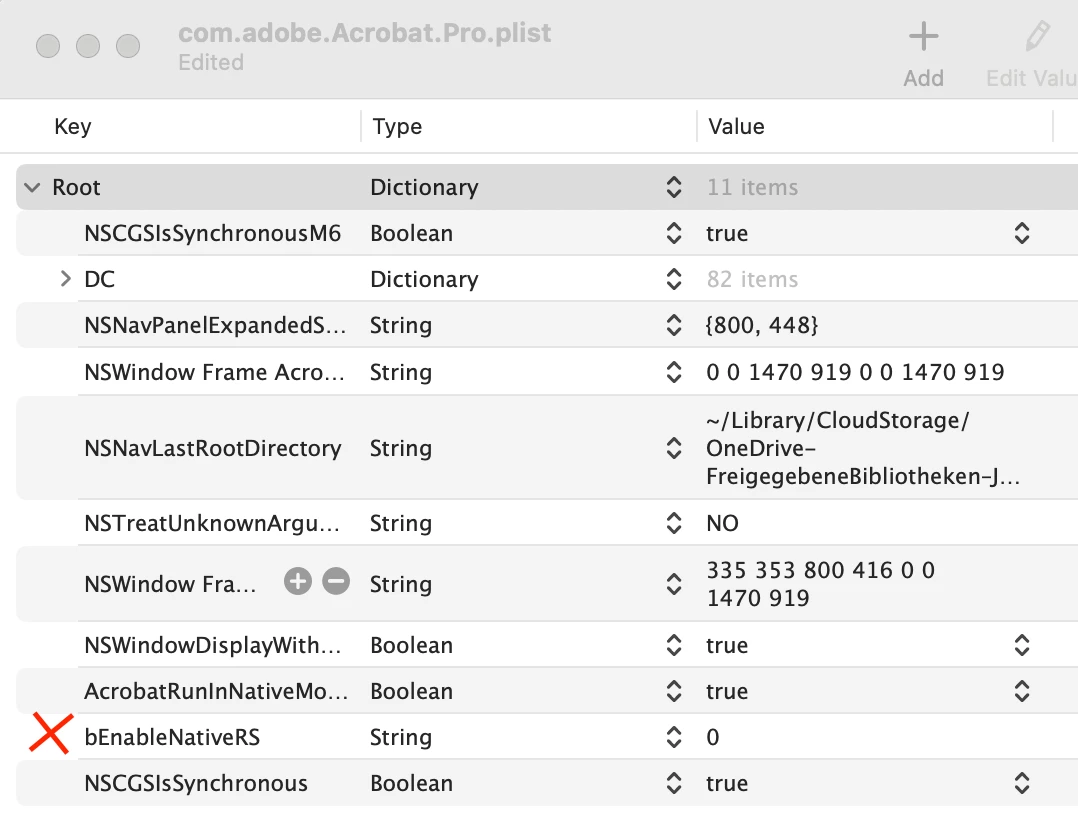This screenshot has height=832, width=1078.
Task: Select the NSTreatUnknownArgu… key
Action: coord(212,523)
